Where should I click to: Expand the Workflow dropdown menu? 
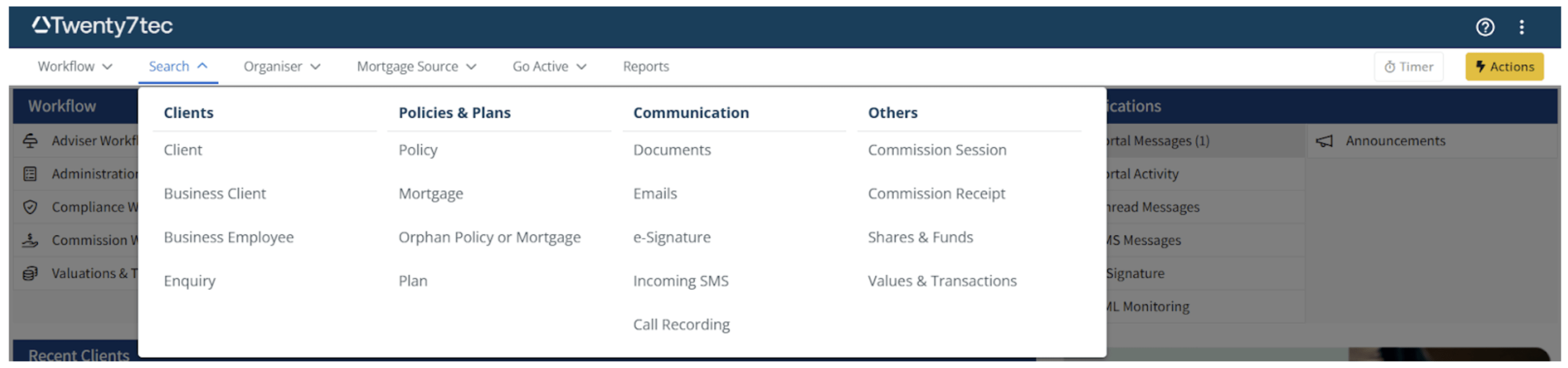tap(75, 66)
